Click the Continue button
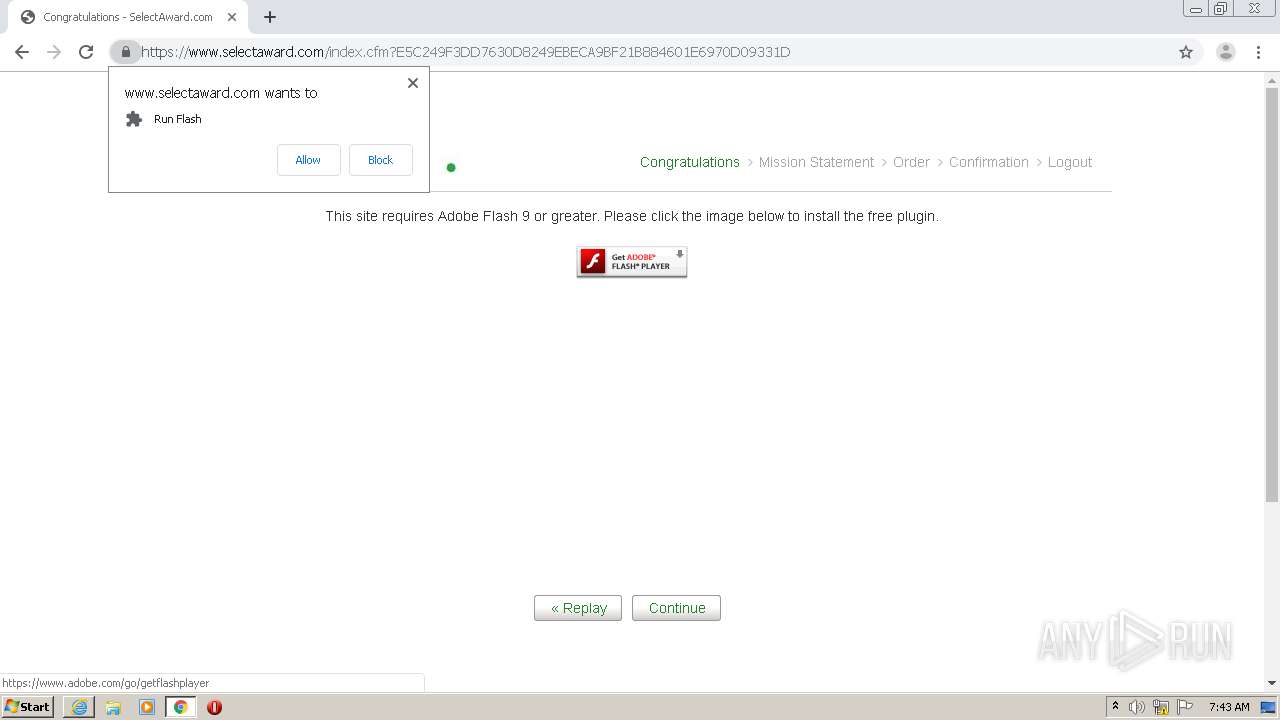 pyautogui.click(x=676, y=608)
